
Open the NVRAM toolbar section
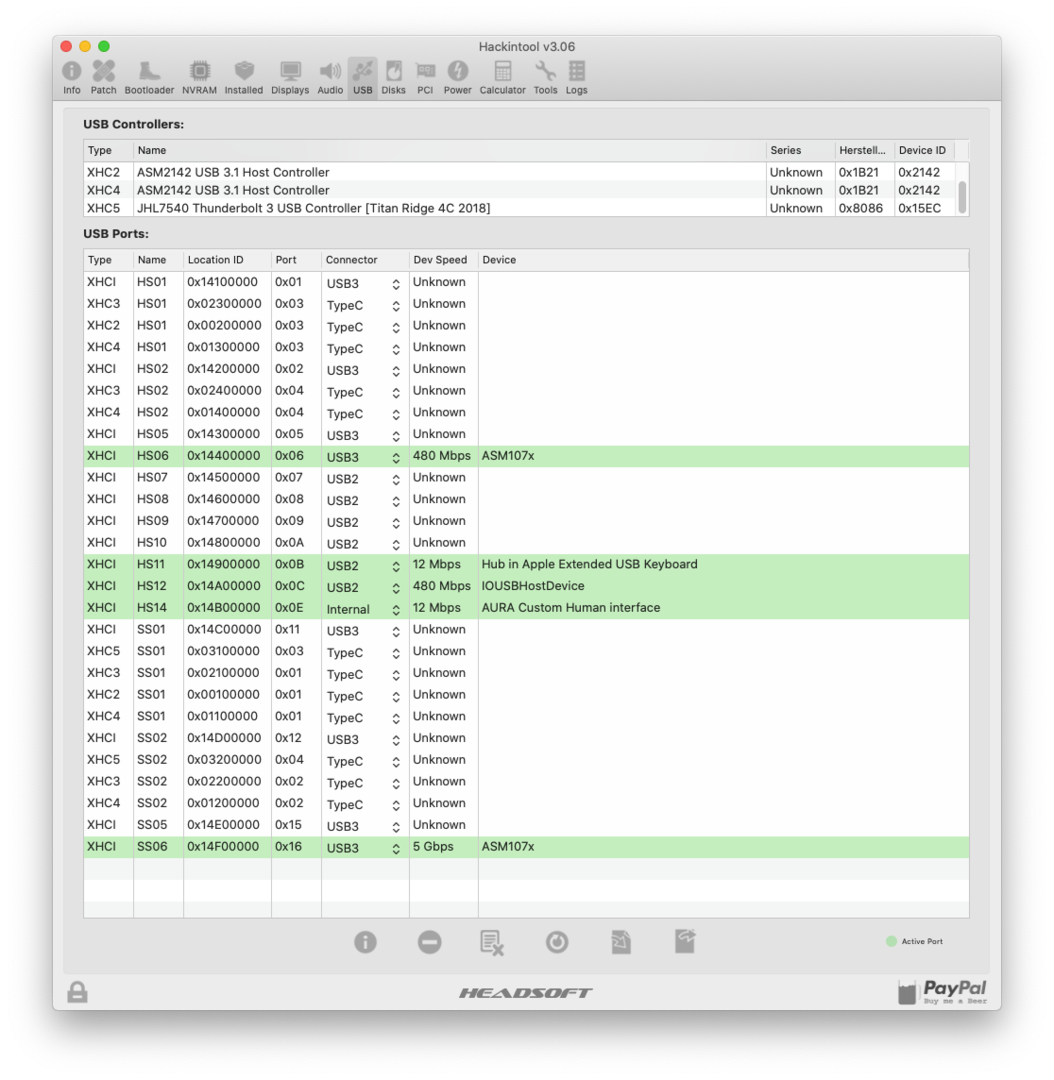tap(199, 78)
